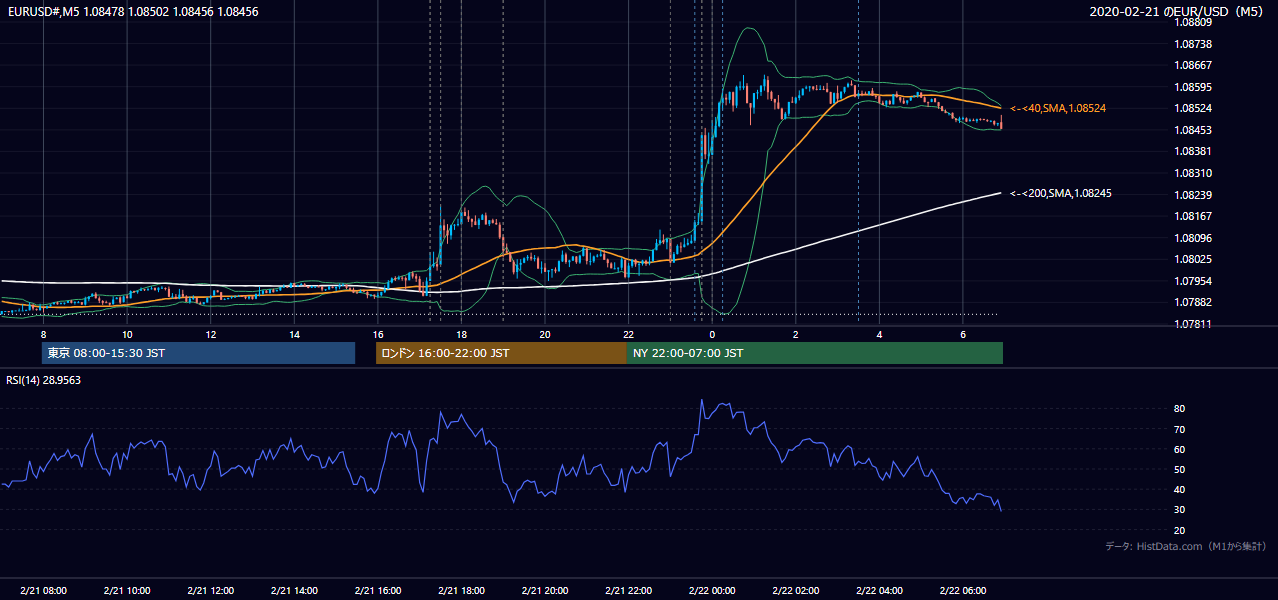Click the bottom date label '2/21 12:00'
The height and width of the screenshot is (600, 1278).
pyautogui.click(x=210, y=590)
